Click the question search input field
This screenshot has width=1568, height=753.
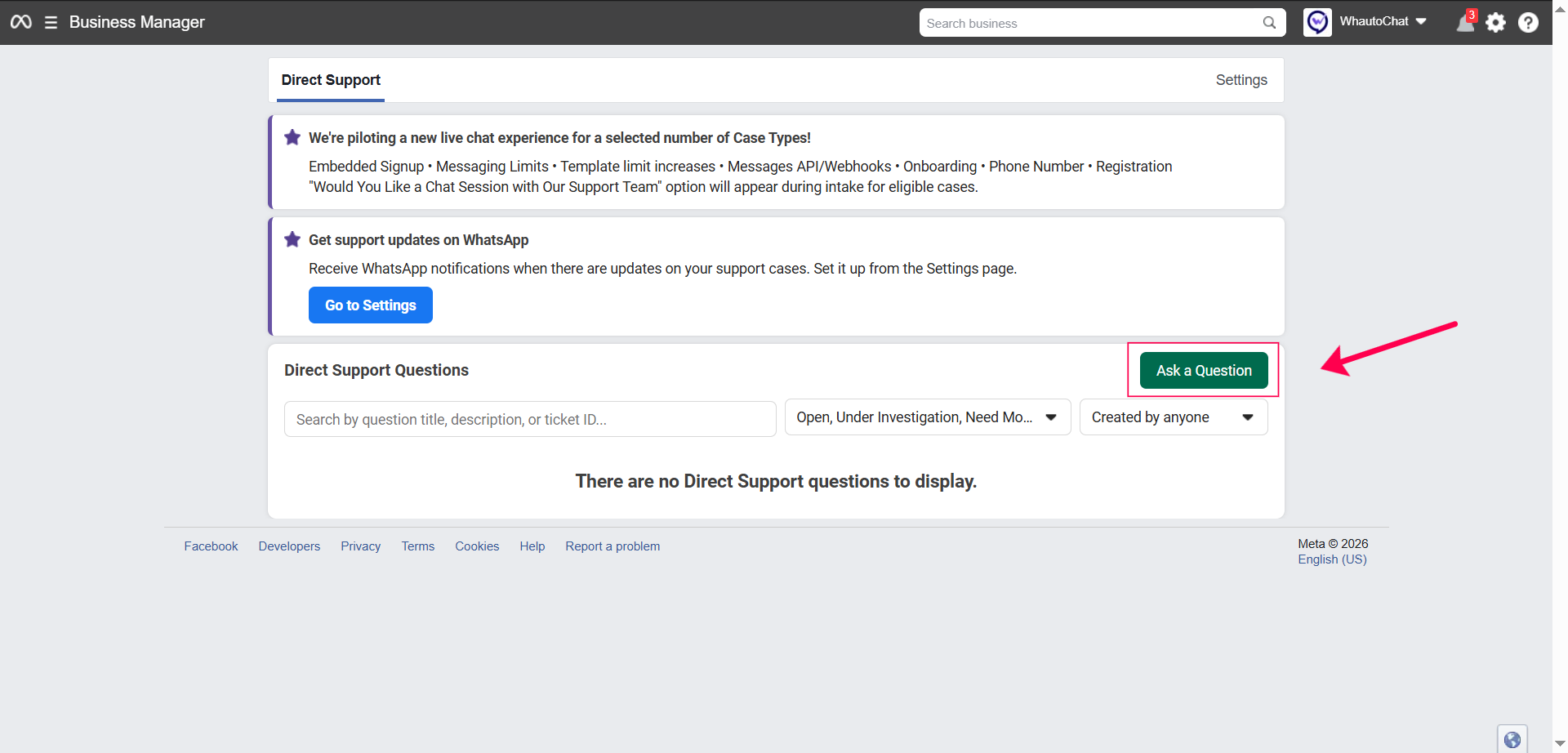(530, 419)
